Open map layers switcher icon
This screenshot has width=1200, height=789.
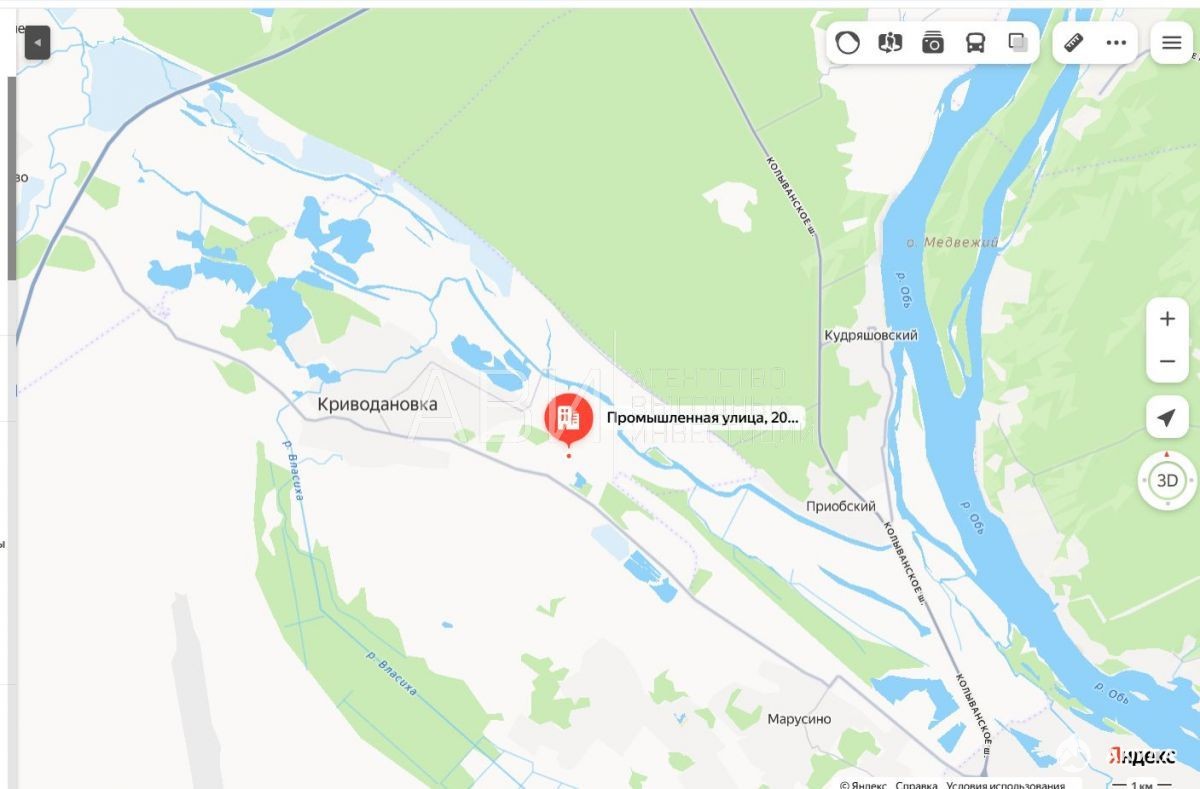1018,43
